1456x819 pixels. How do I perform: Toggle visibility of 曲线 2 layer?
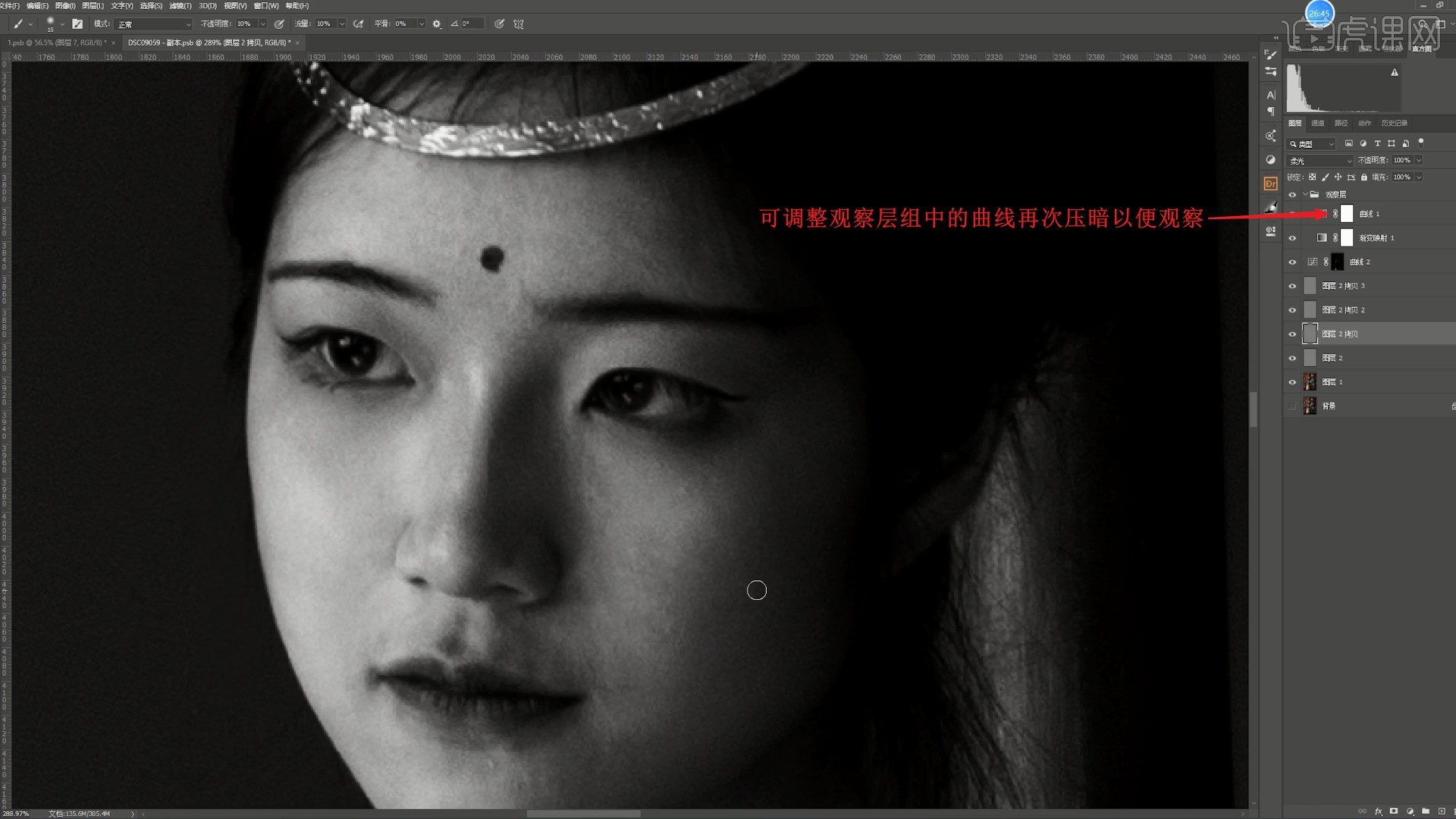[1292, 262]
